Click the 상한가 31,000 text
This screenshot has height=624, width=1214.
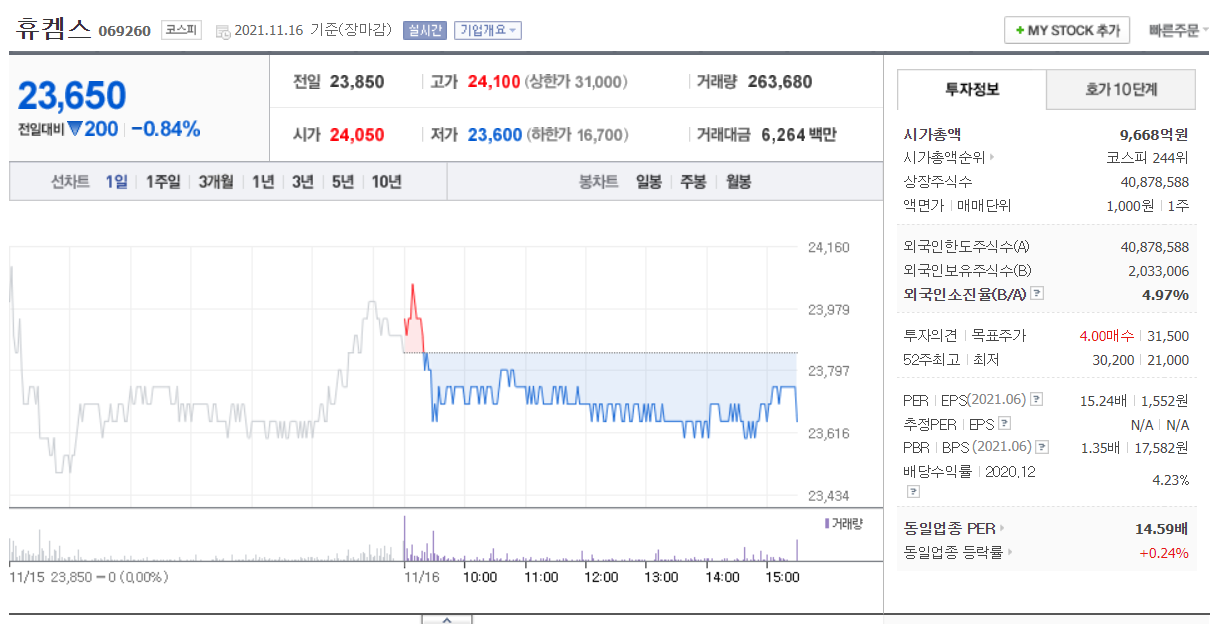click(576, 82)
